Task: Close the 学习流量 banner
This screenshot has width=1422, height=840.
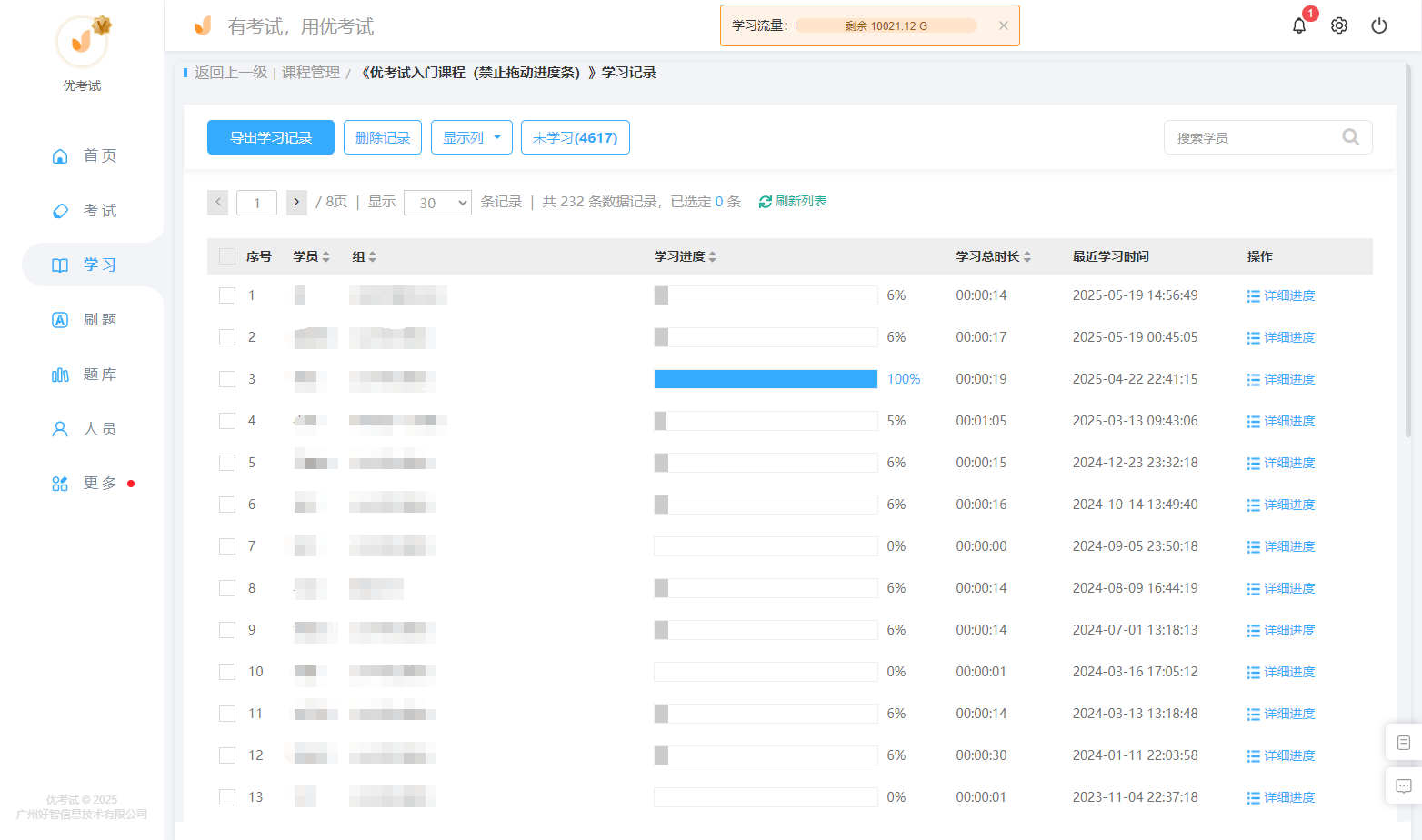Action: tap(1004, 25)
